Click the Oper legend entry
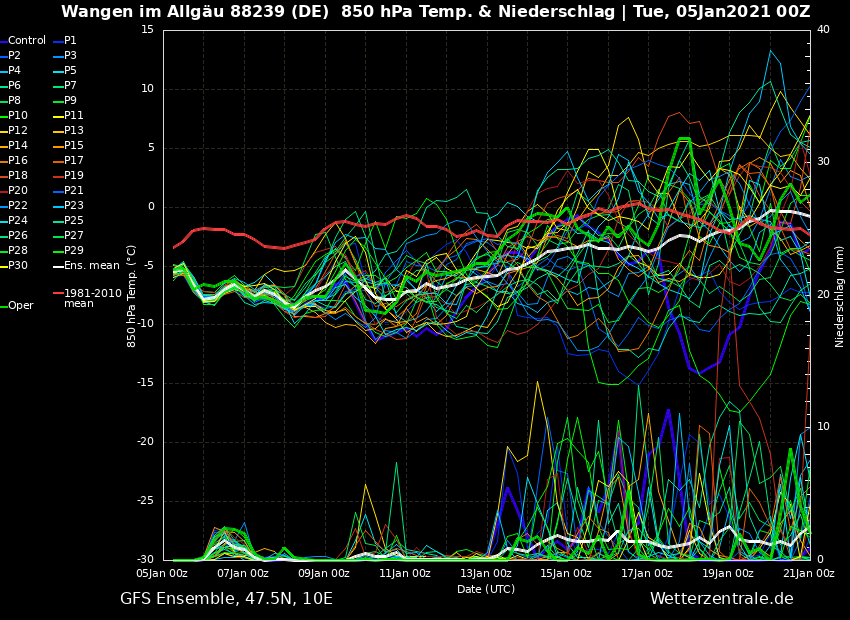Screen dimensions: 850x620 (20, 306)
